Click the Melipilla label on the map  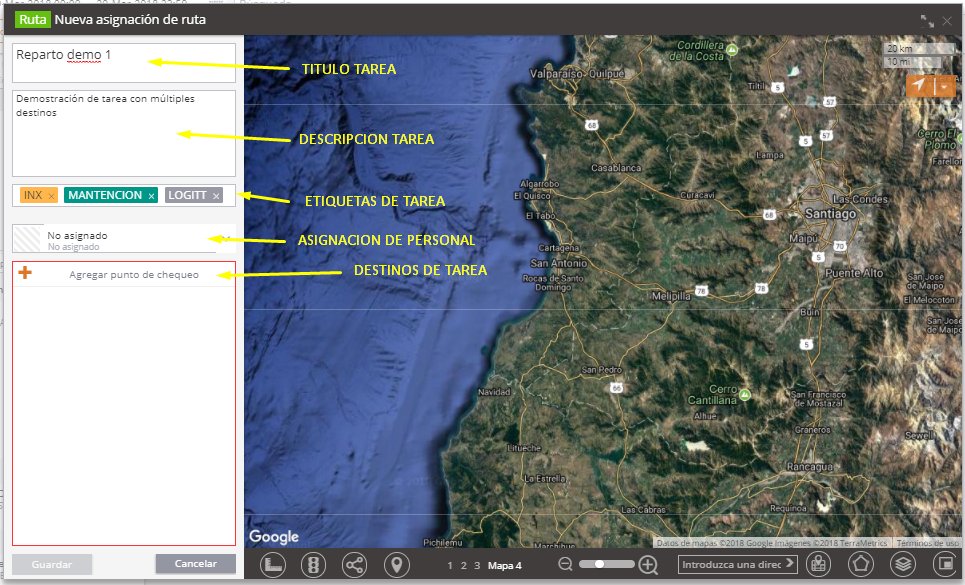[x=671, y=296]
